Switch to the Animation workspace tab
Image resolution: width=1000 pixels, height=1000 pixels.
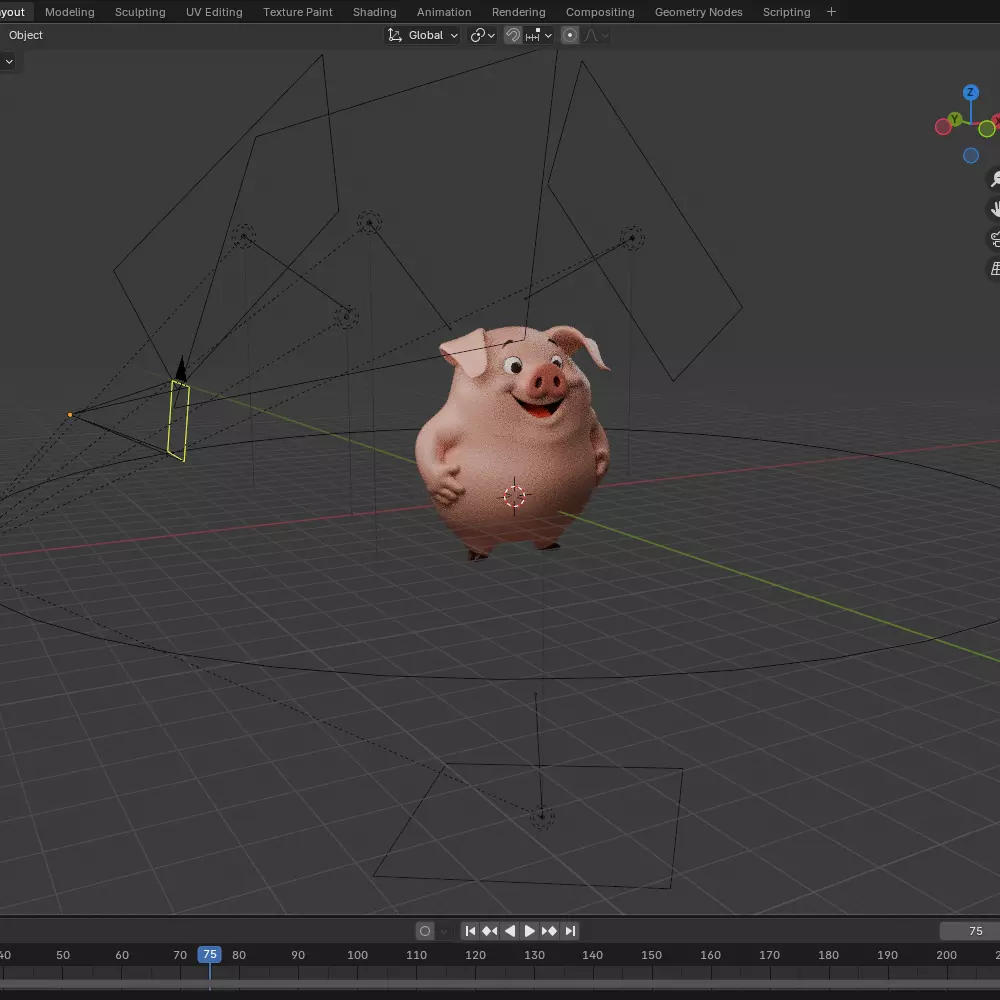(444, 12)
